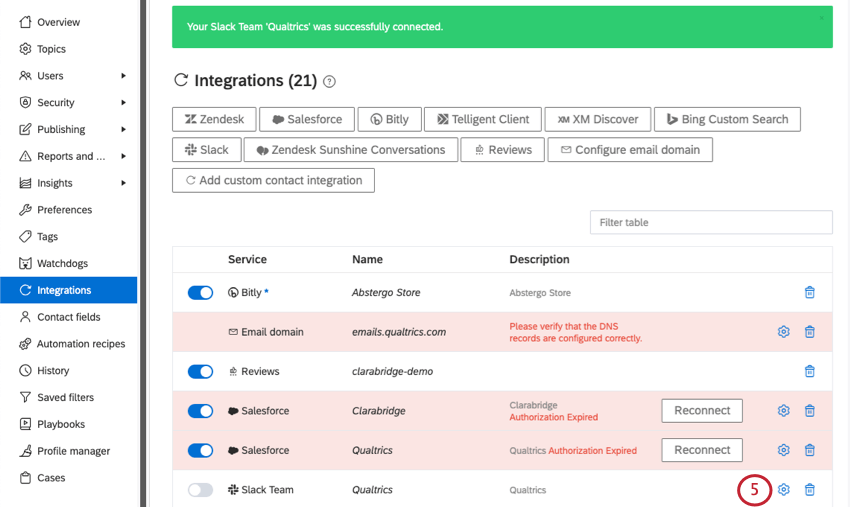Toggle off the Reviews integration
Image resolution: width=850 pixels, height=507 pixels.
tap(201, 371)
